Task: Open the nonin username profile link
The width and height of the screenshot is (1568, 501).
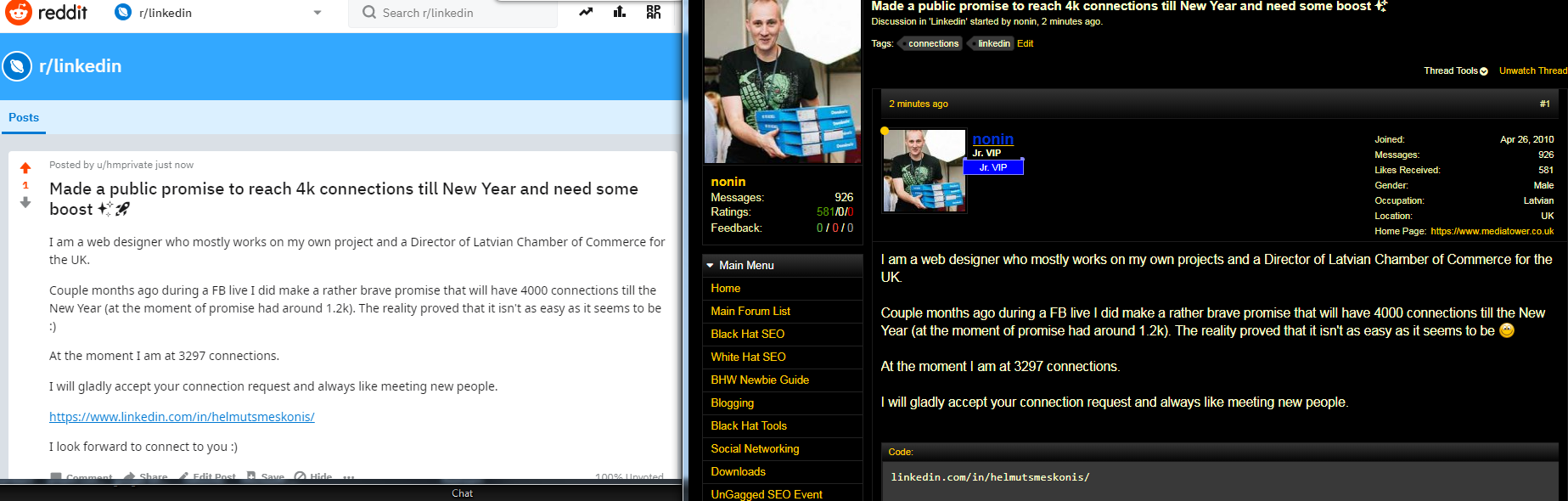Action: point(992,139)
